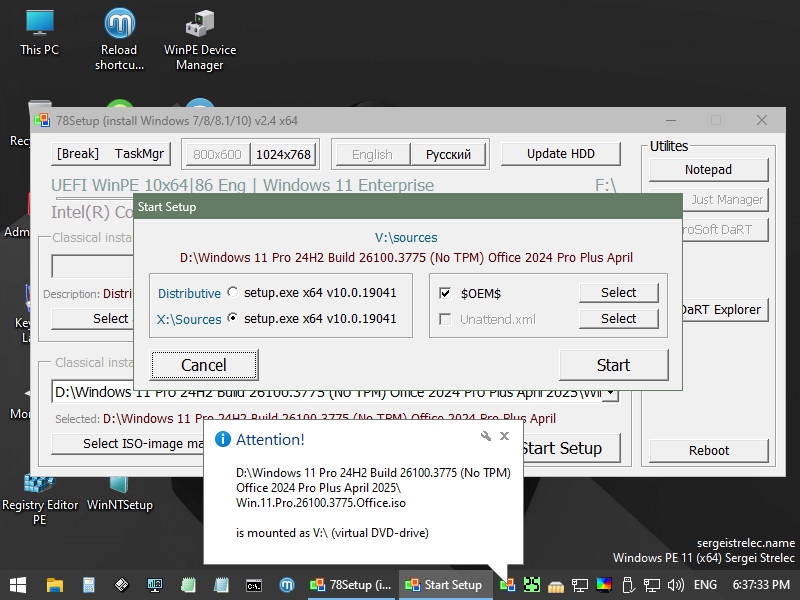Screen dimensions: 800x600
Task: Expand the ISO image path dropdown
Action: tap(610, 393)
